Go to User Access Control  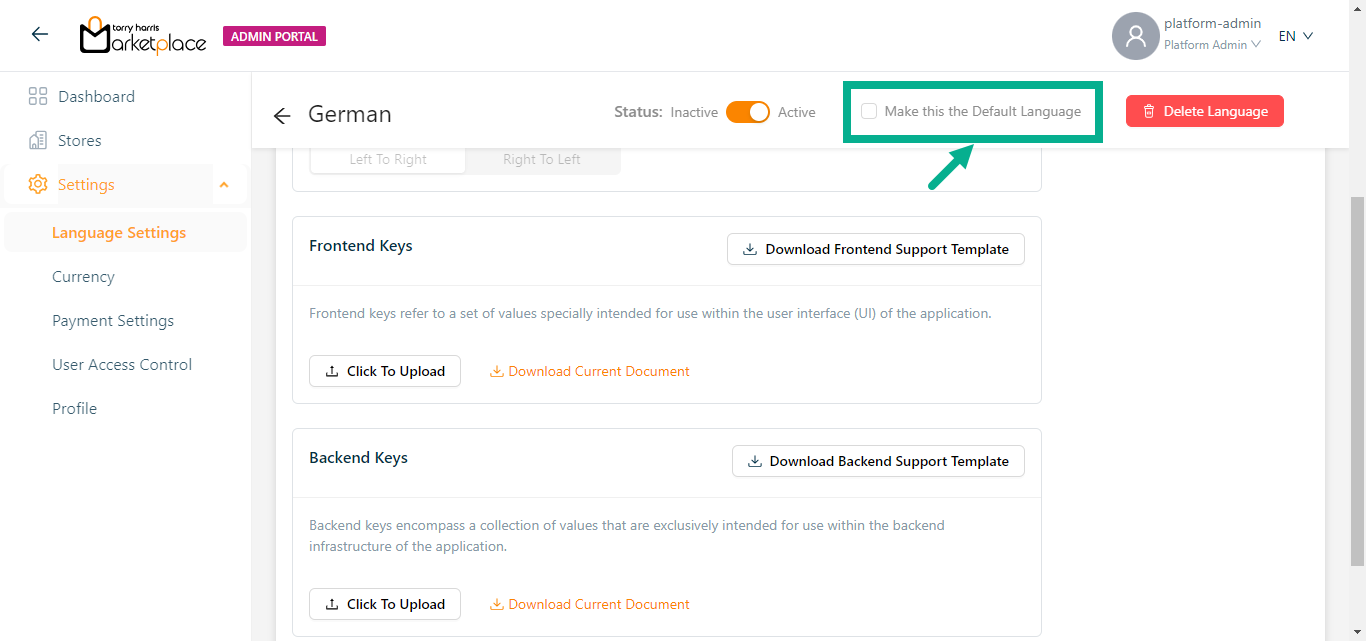point(122,365)
